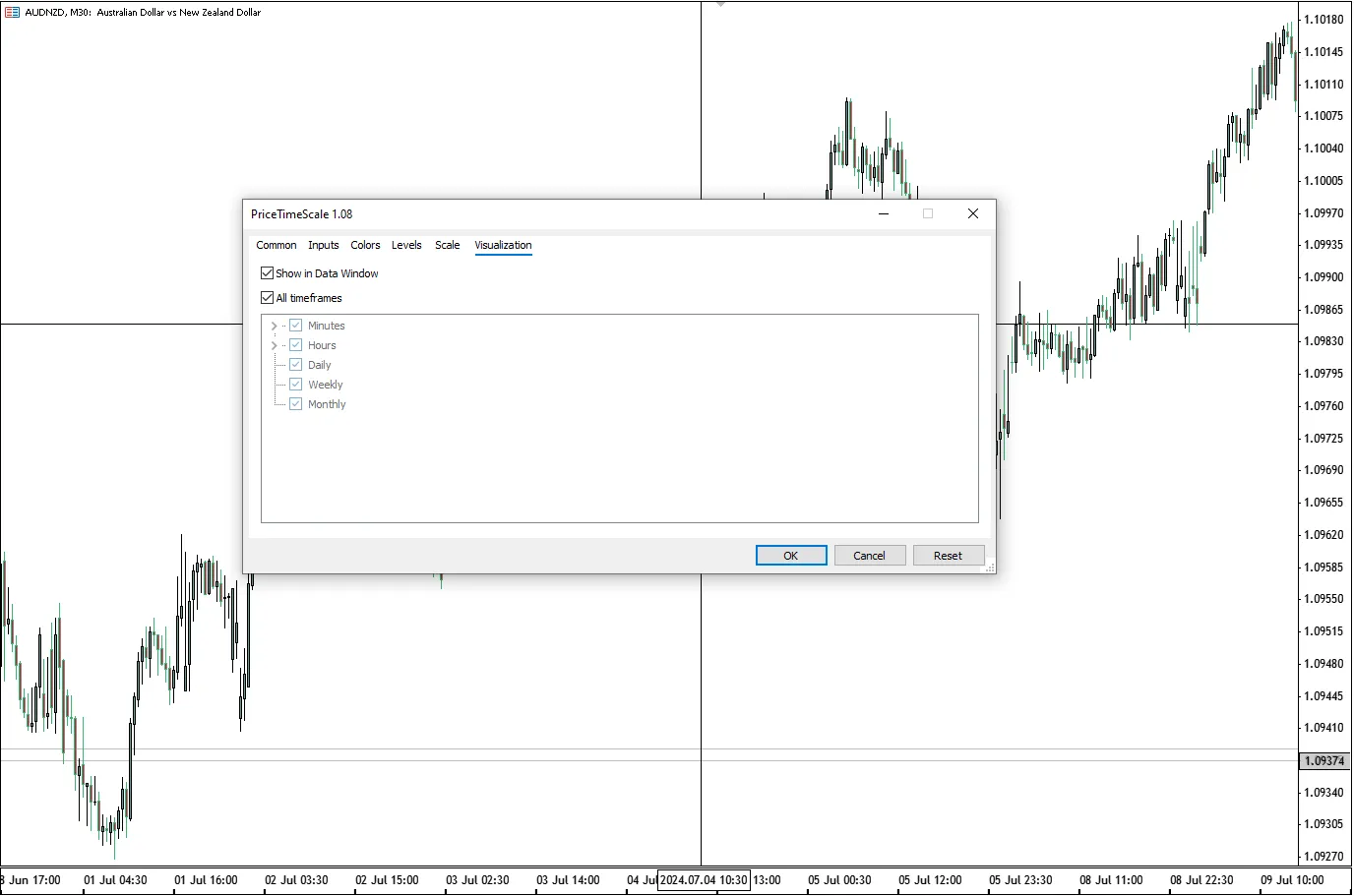Viewport: 1354px width, 896px height.
Task: Uncheck the All timeframes checkbox
Action: 267,298
